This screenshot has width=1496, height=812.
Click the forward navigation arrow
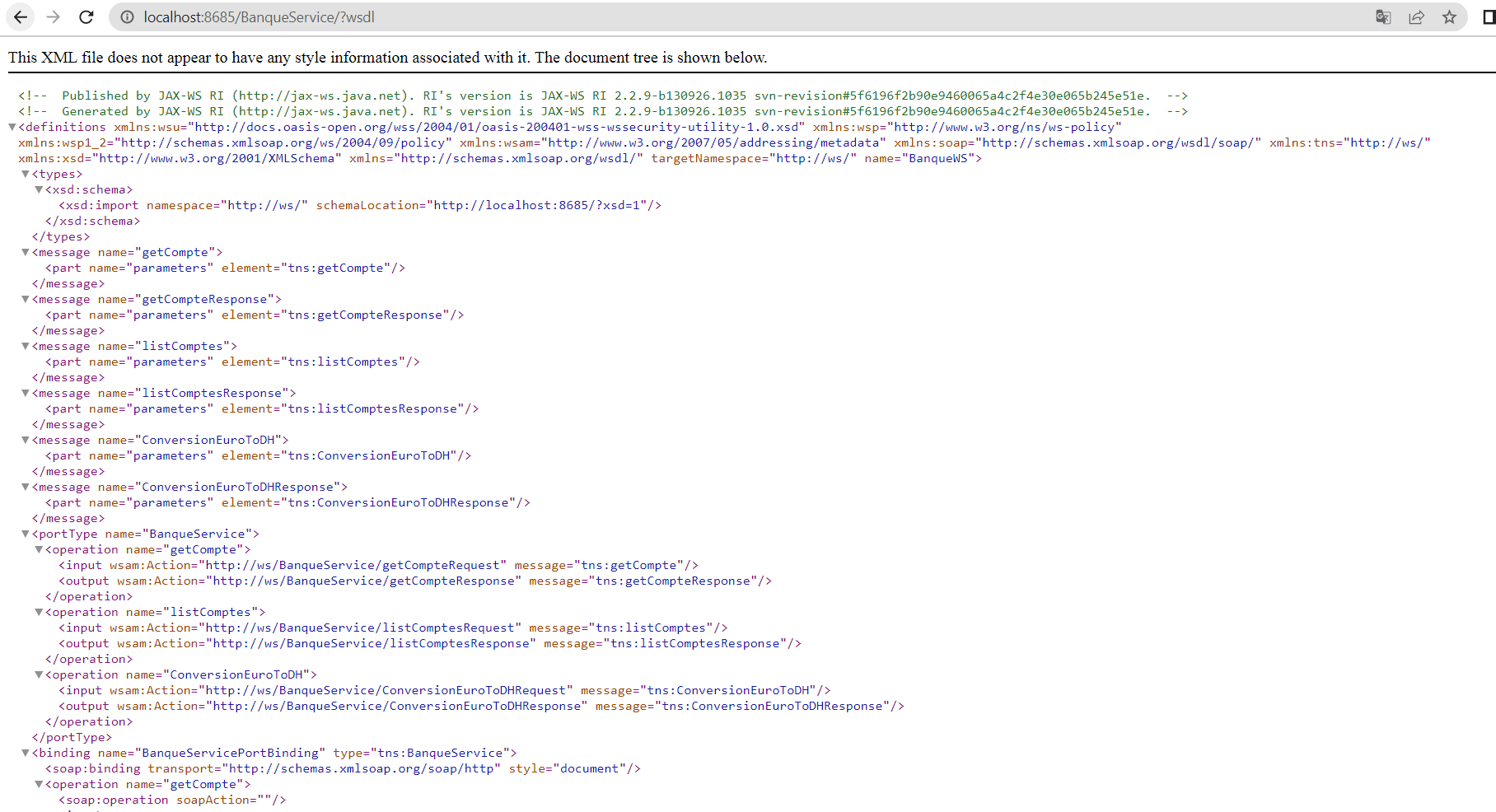[52, 16]
